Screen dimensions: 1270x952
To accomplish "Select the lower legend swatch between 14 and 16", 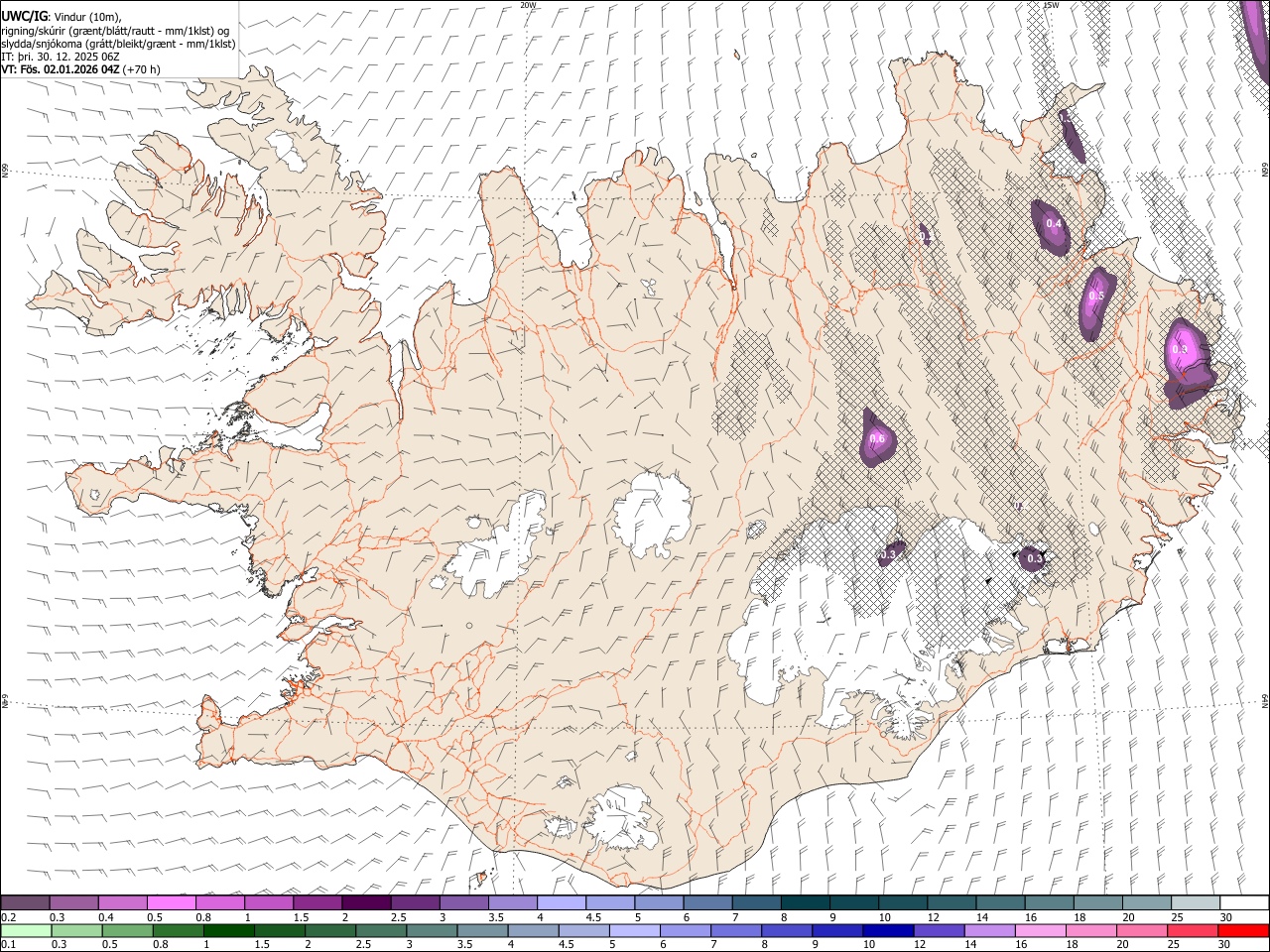I will click(x=988, y=930).
